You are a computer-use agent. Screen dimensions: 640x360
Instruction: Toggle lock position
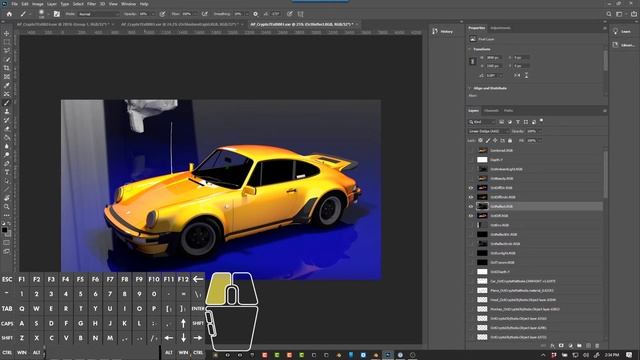(495, 140)
